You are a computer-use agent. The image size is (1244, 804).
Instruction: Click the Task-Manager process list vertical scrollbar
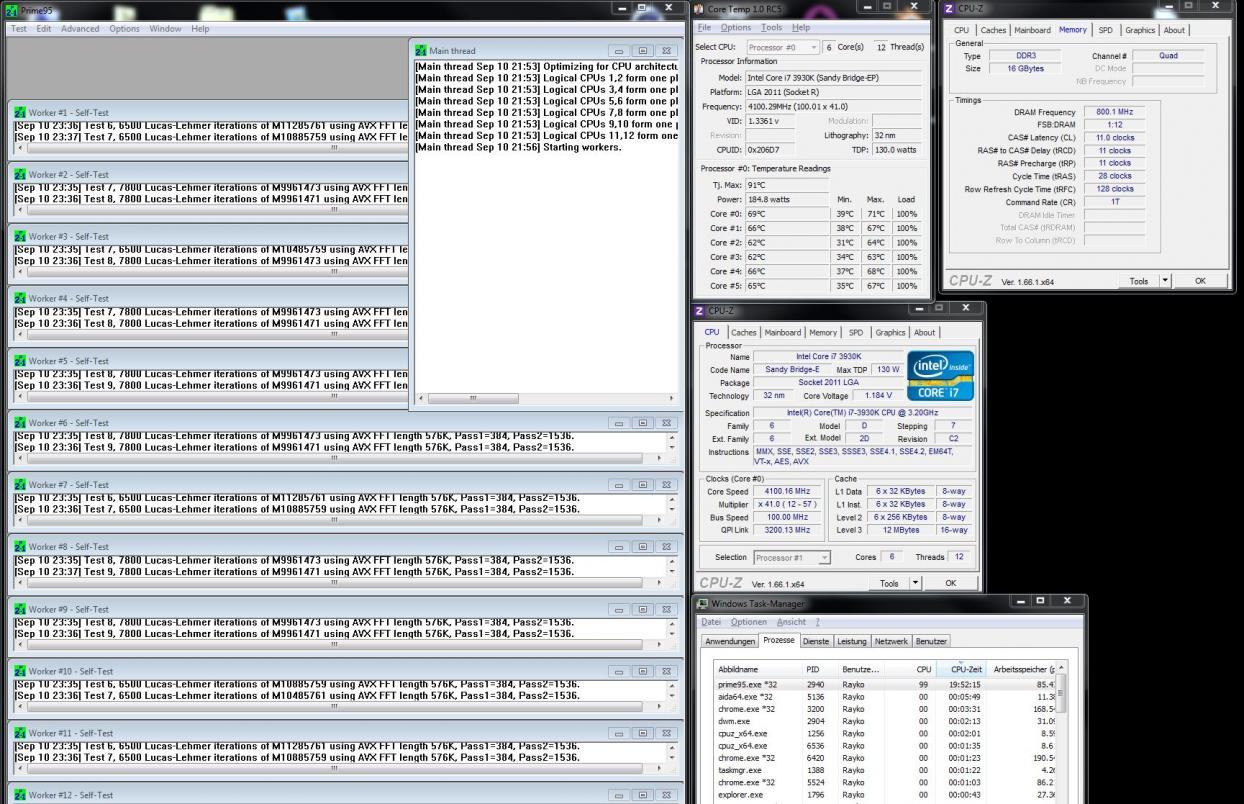tap(1062, 731)
